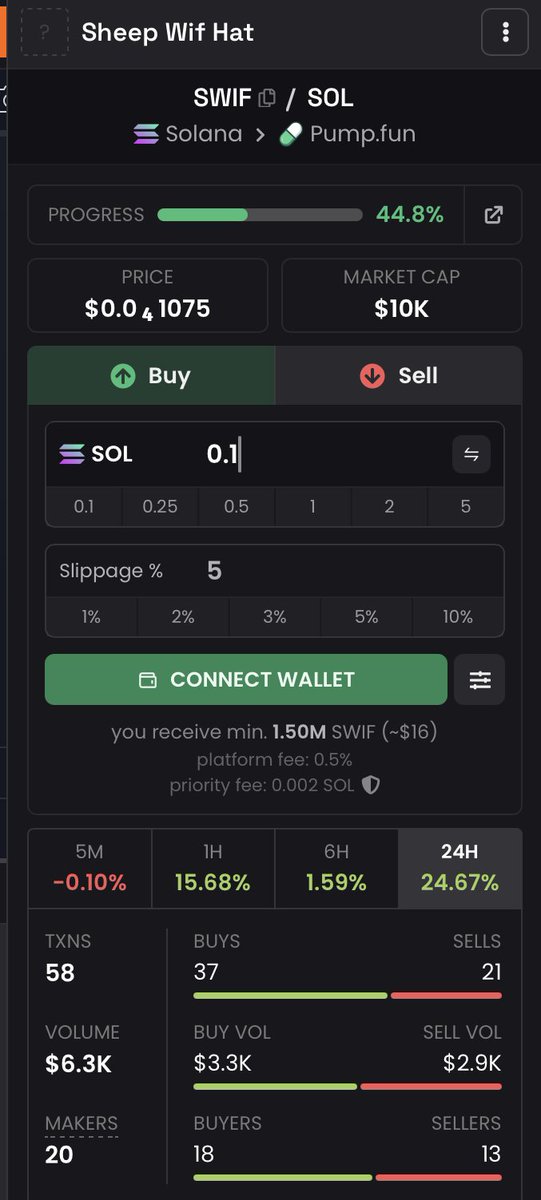Open the three-dot options menu
Viewport: 541px width, 1200px height.
point(505,32)
